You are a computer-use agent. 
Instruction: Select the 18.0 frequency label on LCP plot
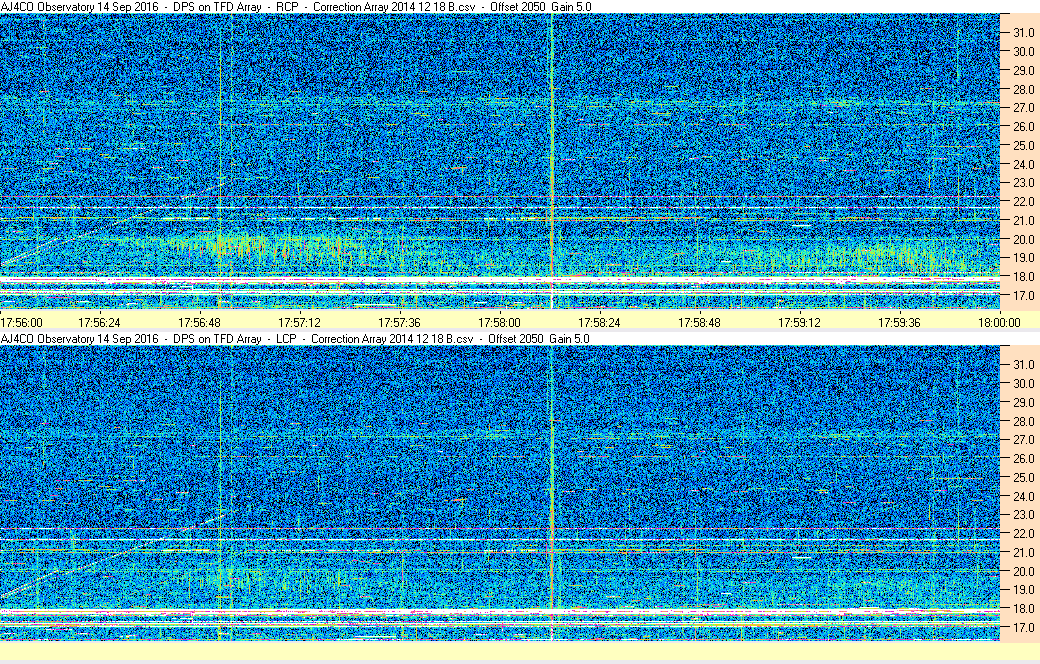1023,608
